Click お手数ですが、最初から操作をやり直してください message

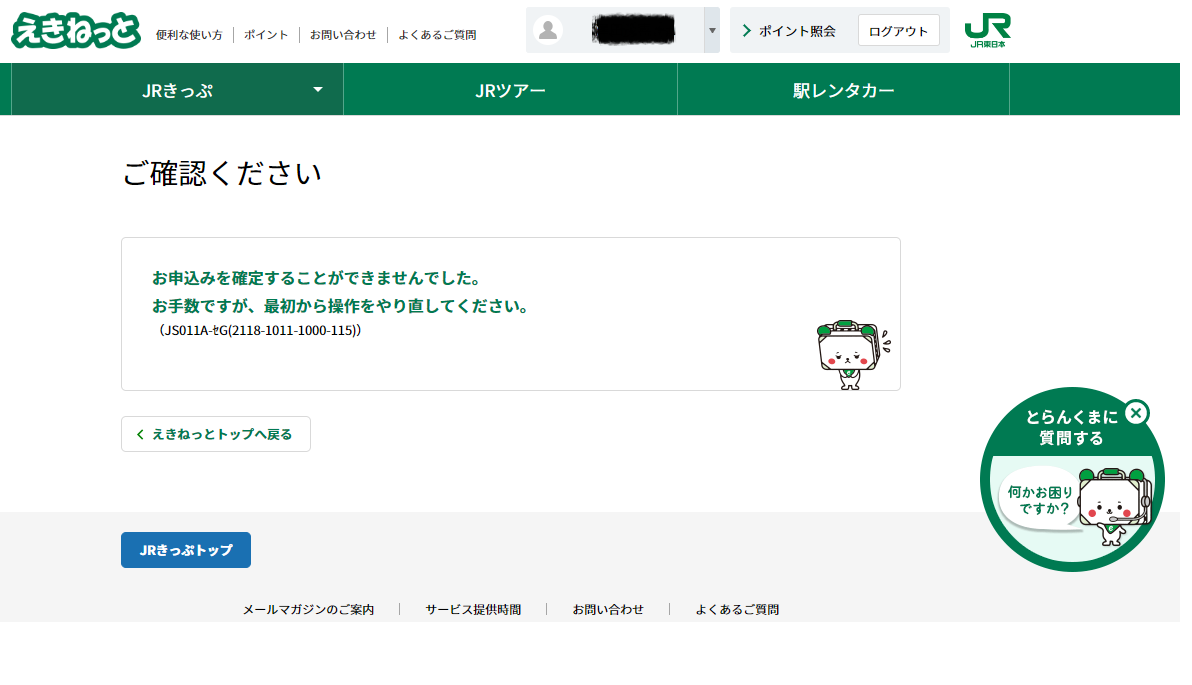[340, 306]
